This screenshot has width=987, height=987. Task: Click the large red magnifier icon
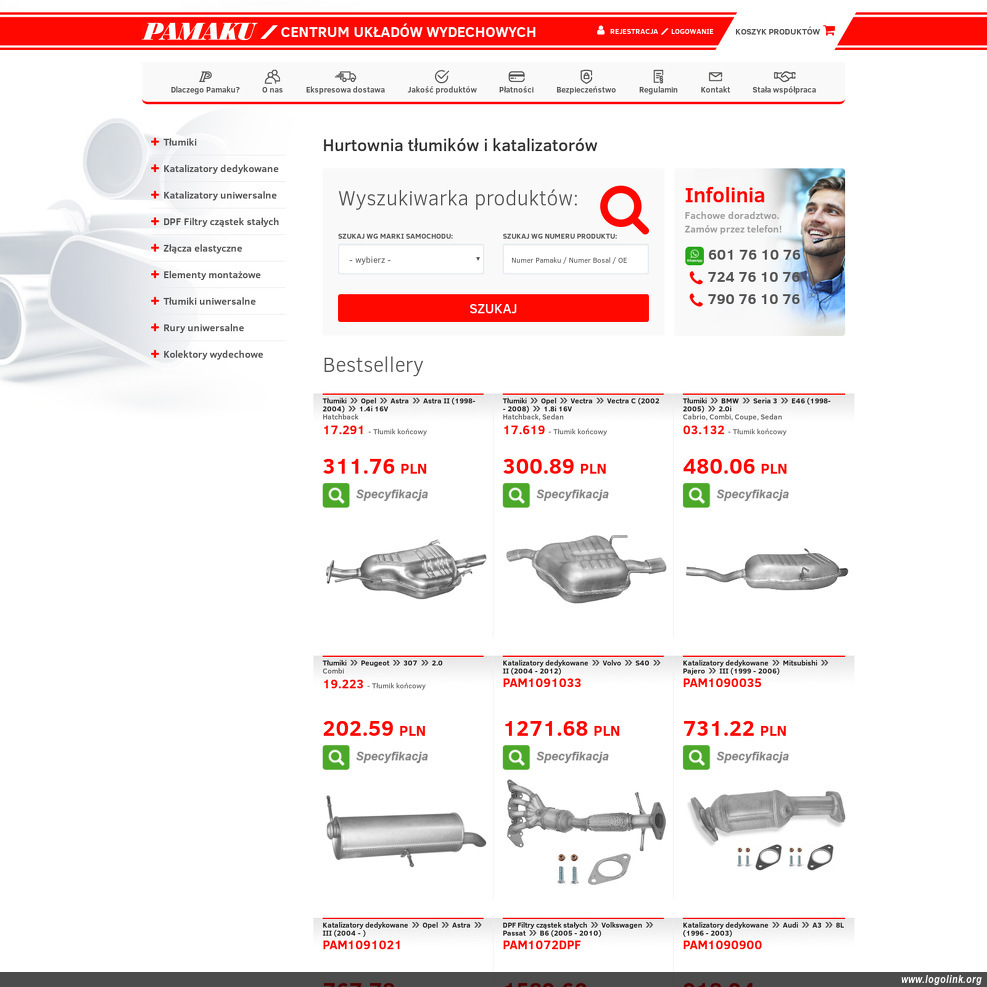tap(624, 209)
